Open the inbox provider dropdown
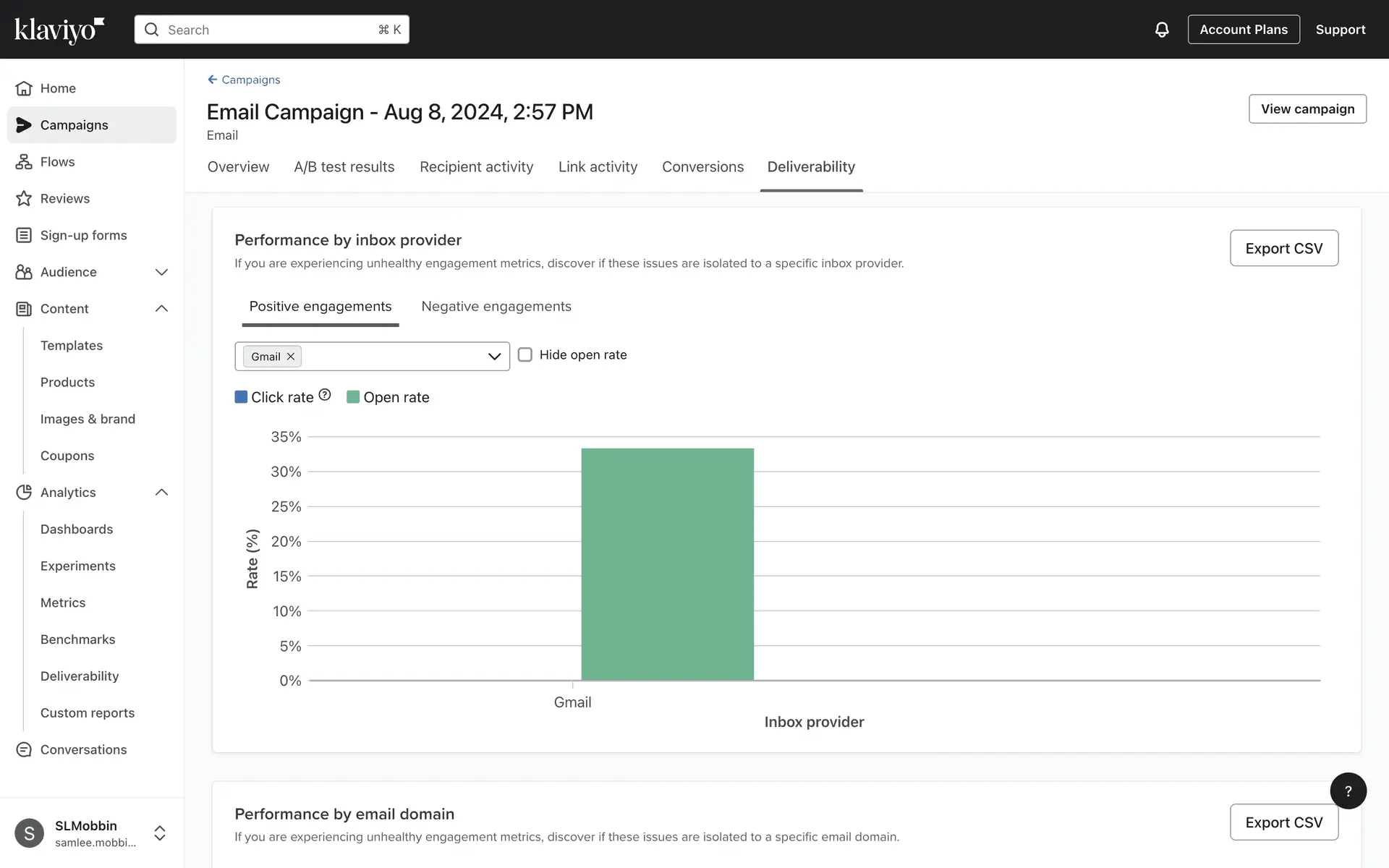The image size is (1389, 868). tap(494, 357)
